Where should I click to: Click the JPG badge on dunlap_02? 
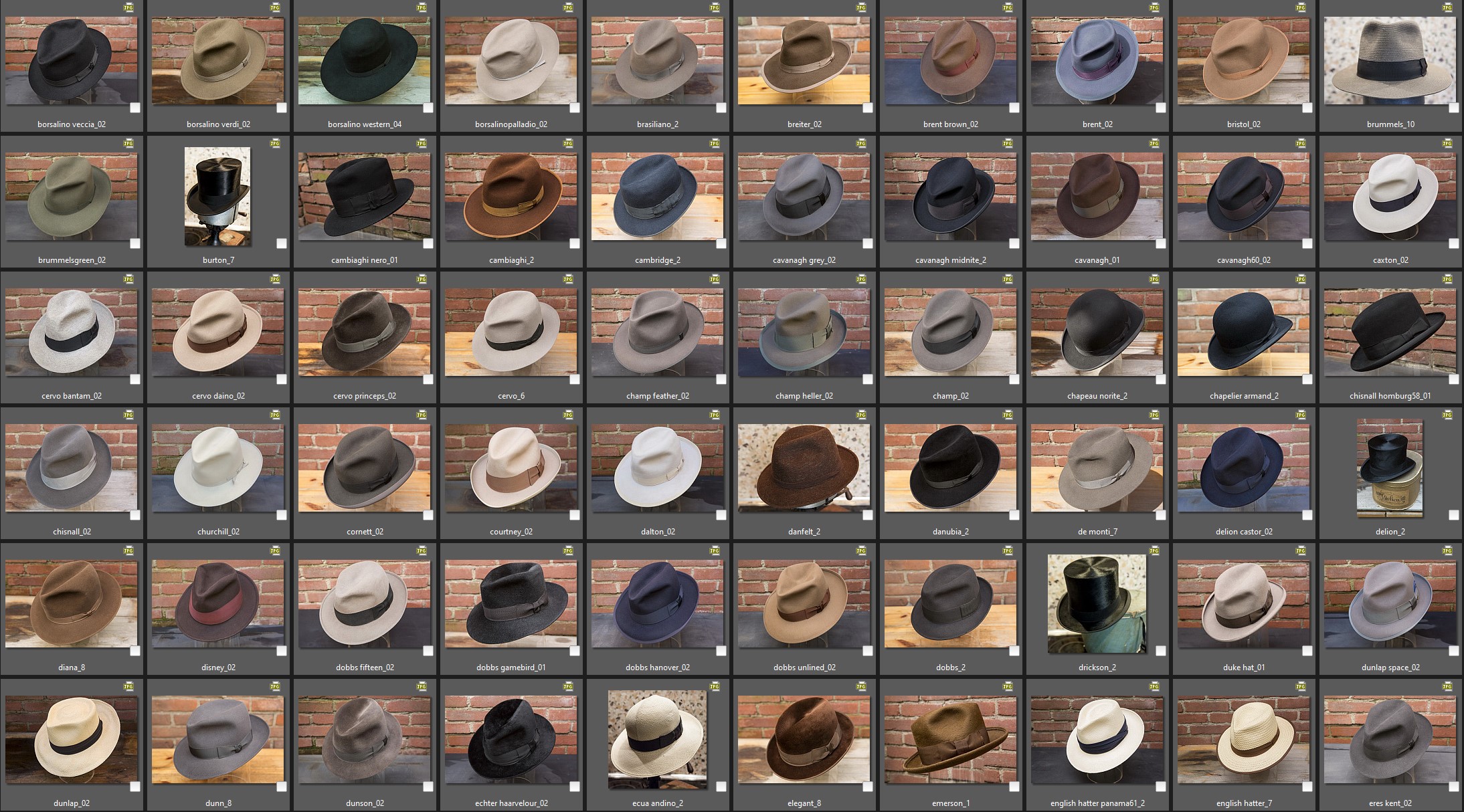(128, 687)
